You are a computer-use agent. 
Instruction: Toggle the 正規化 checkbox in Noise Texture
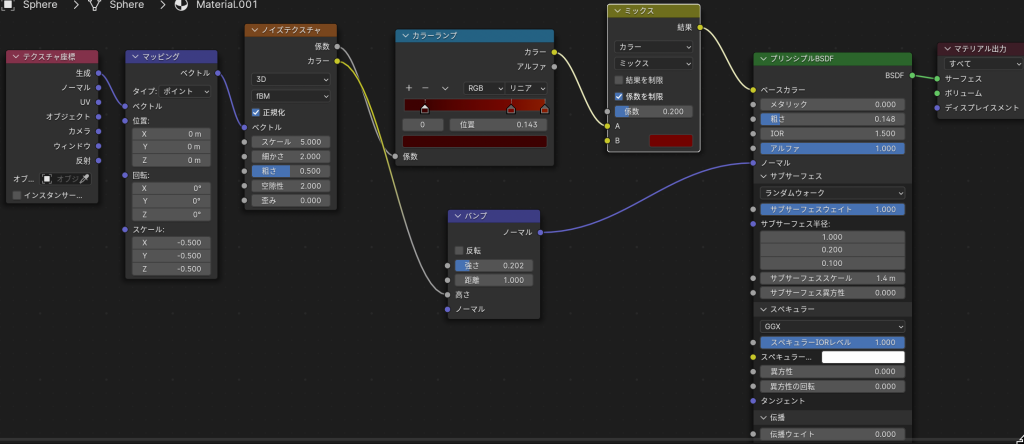[x=256, y=112]
